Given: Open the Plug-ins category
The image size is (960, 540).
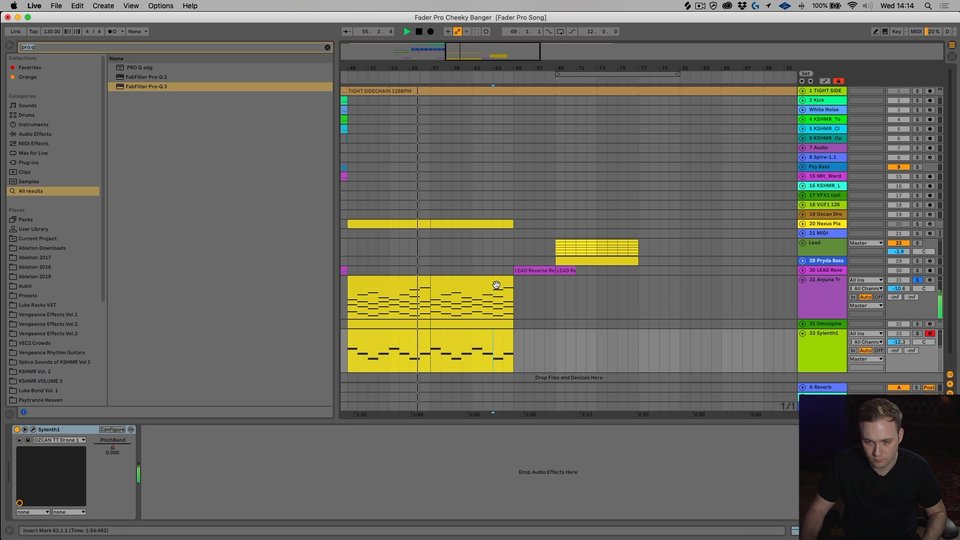Looking at the screenshot, I should tap(28, 162).
